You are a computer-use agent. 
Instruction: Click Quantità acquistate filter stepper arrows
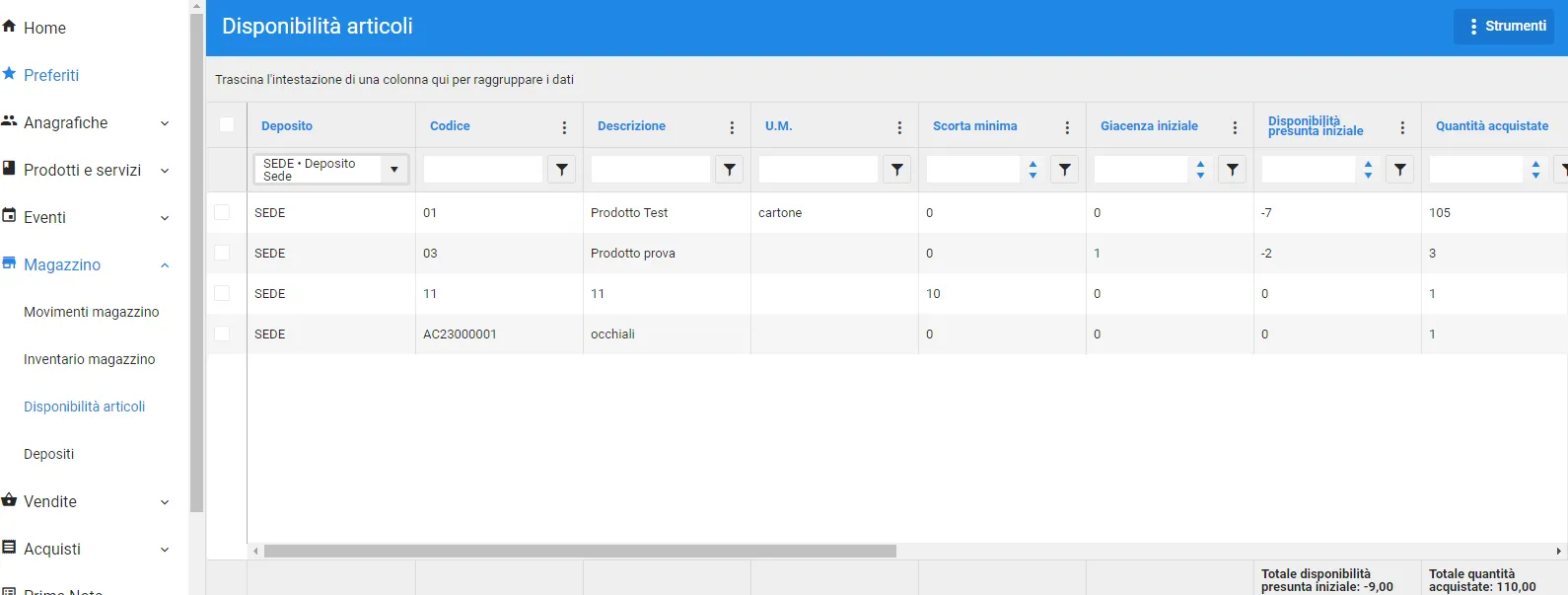pos(1535,170)
